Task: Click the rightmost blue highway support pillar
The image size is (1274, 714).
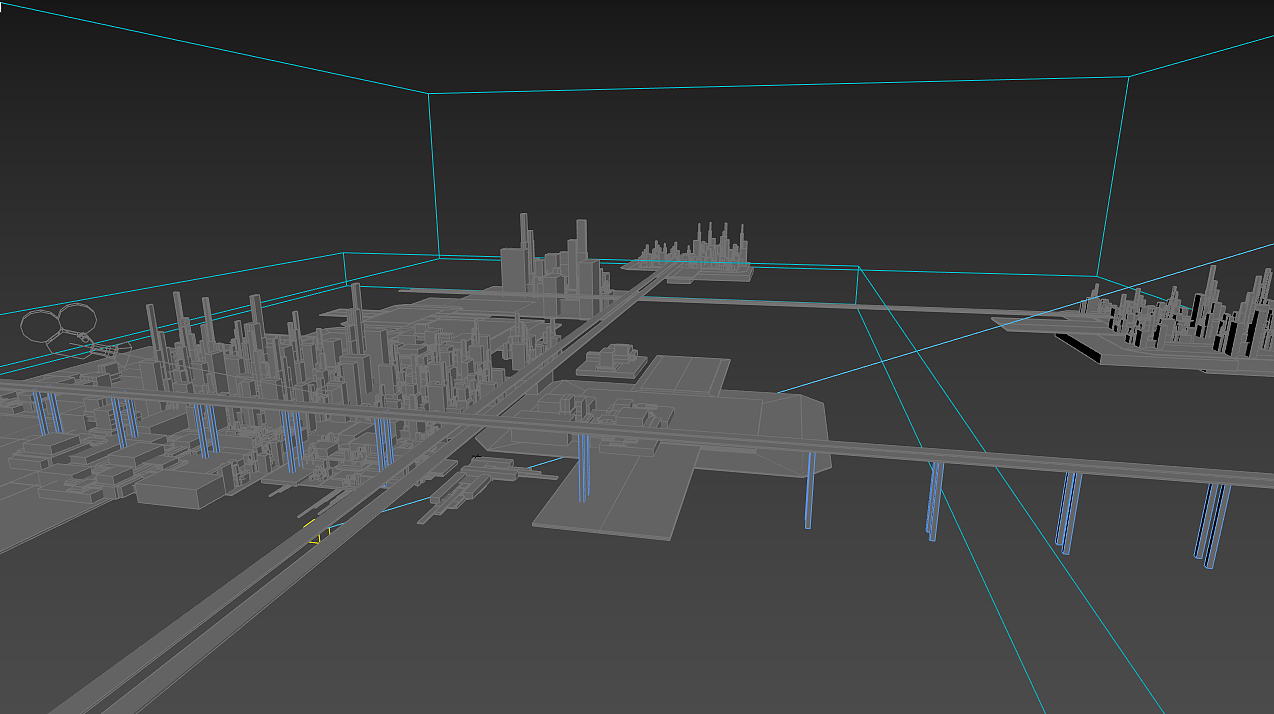Action: coord(1213,525)
